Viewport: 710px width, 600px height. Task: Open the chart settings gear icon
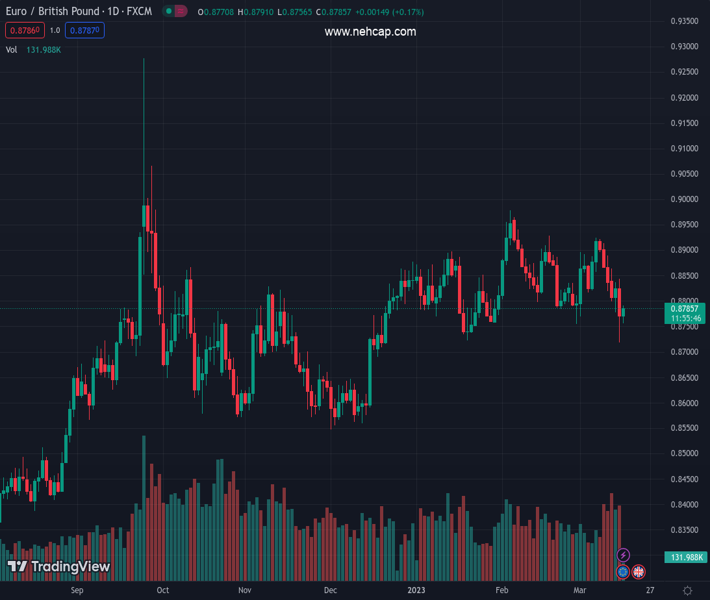coord(687,590)
